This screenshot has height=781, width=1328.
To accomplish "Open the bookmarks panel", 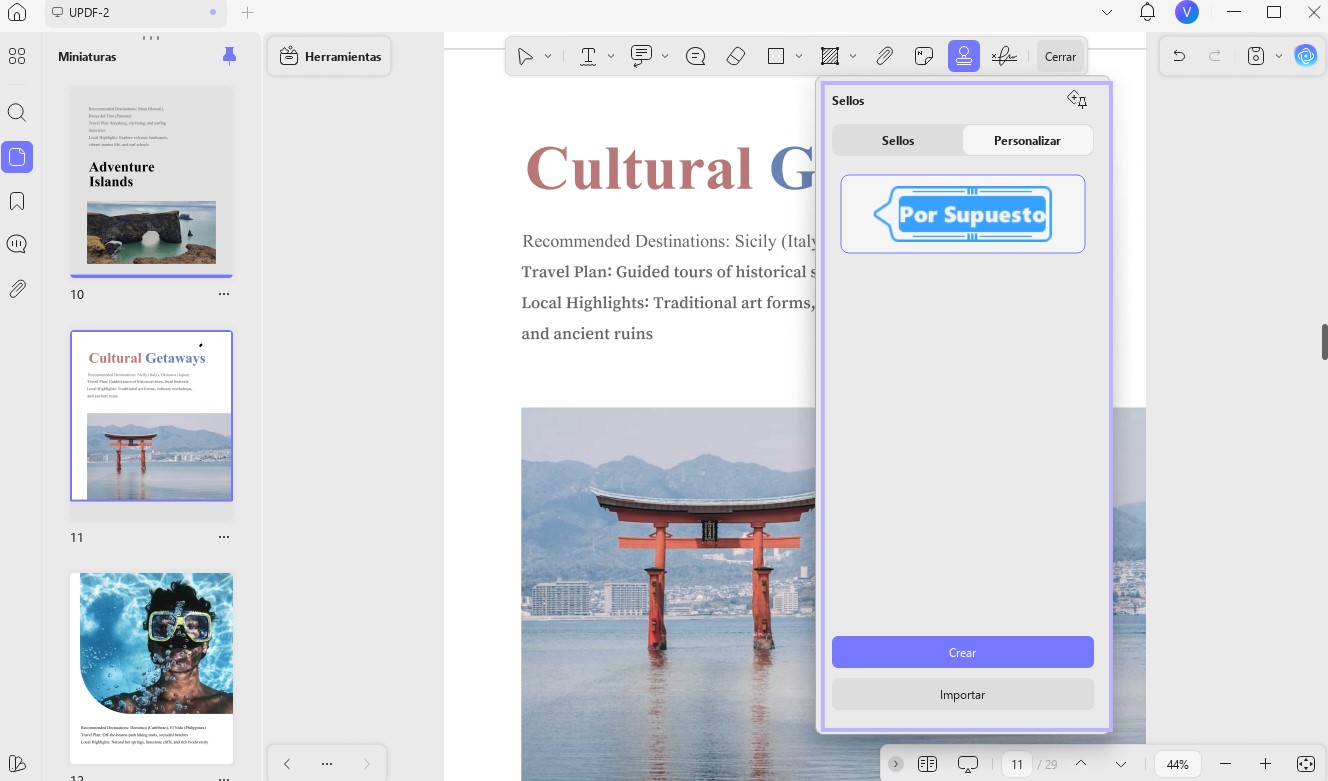I will click(x=16, y=201).
